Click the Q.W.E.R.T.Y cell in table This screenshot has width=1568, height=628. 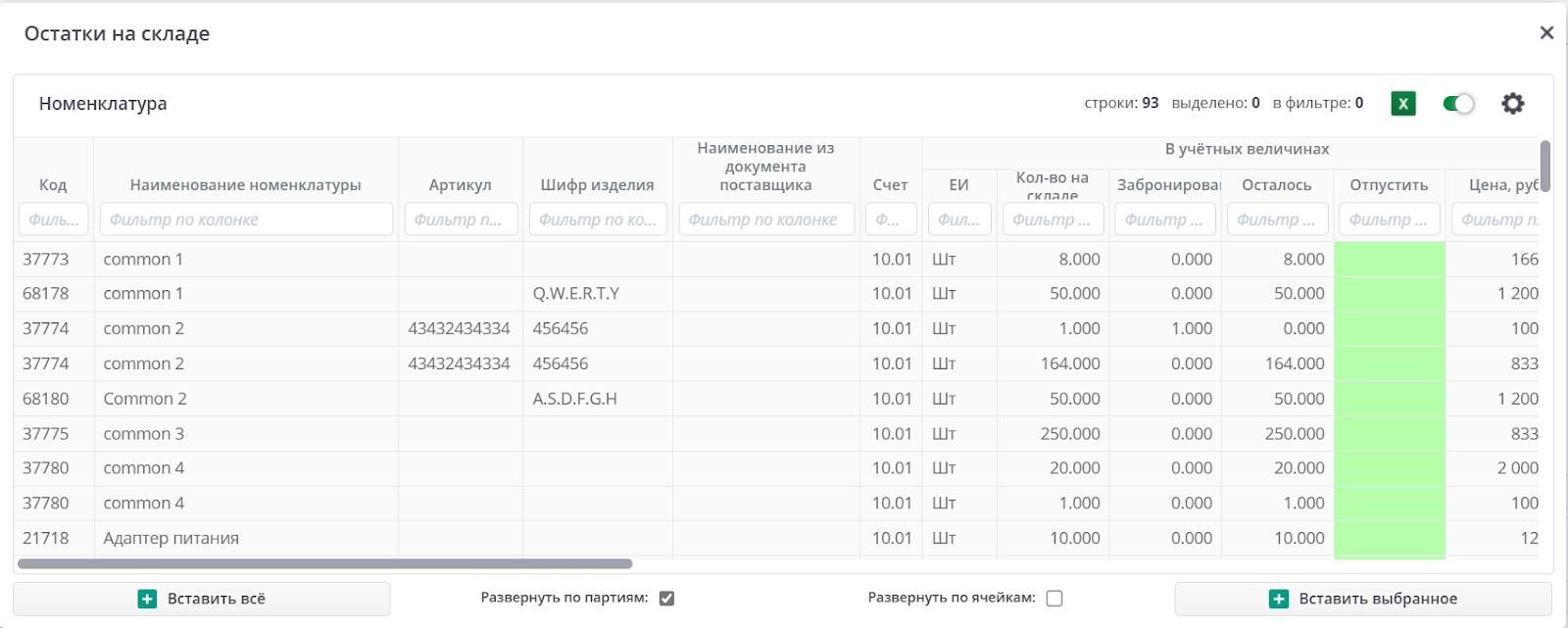click(x=575, y=294)
